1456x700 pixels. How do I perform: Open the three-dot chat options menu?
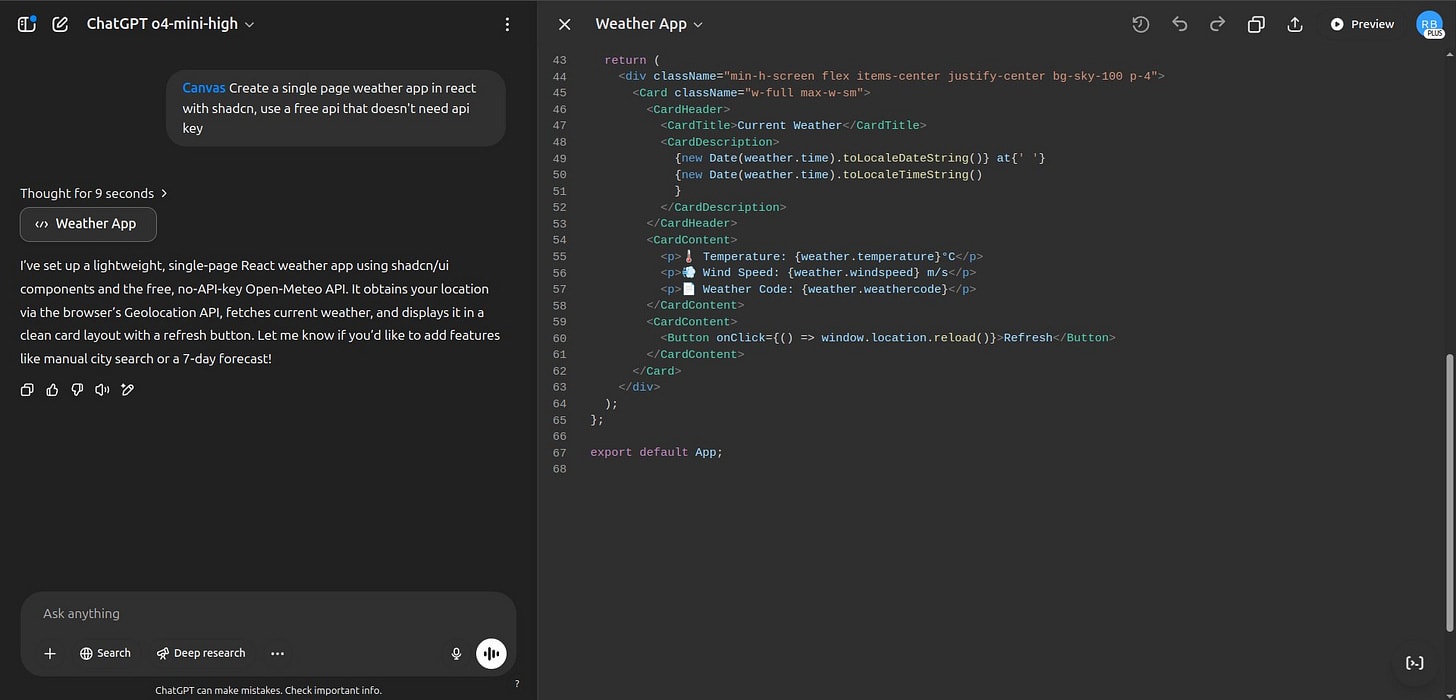pos(507,24)
